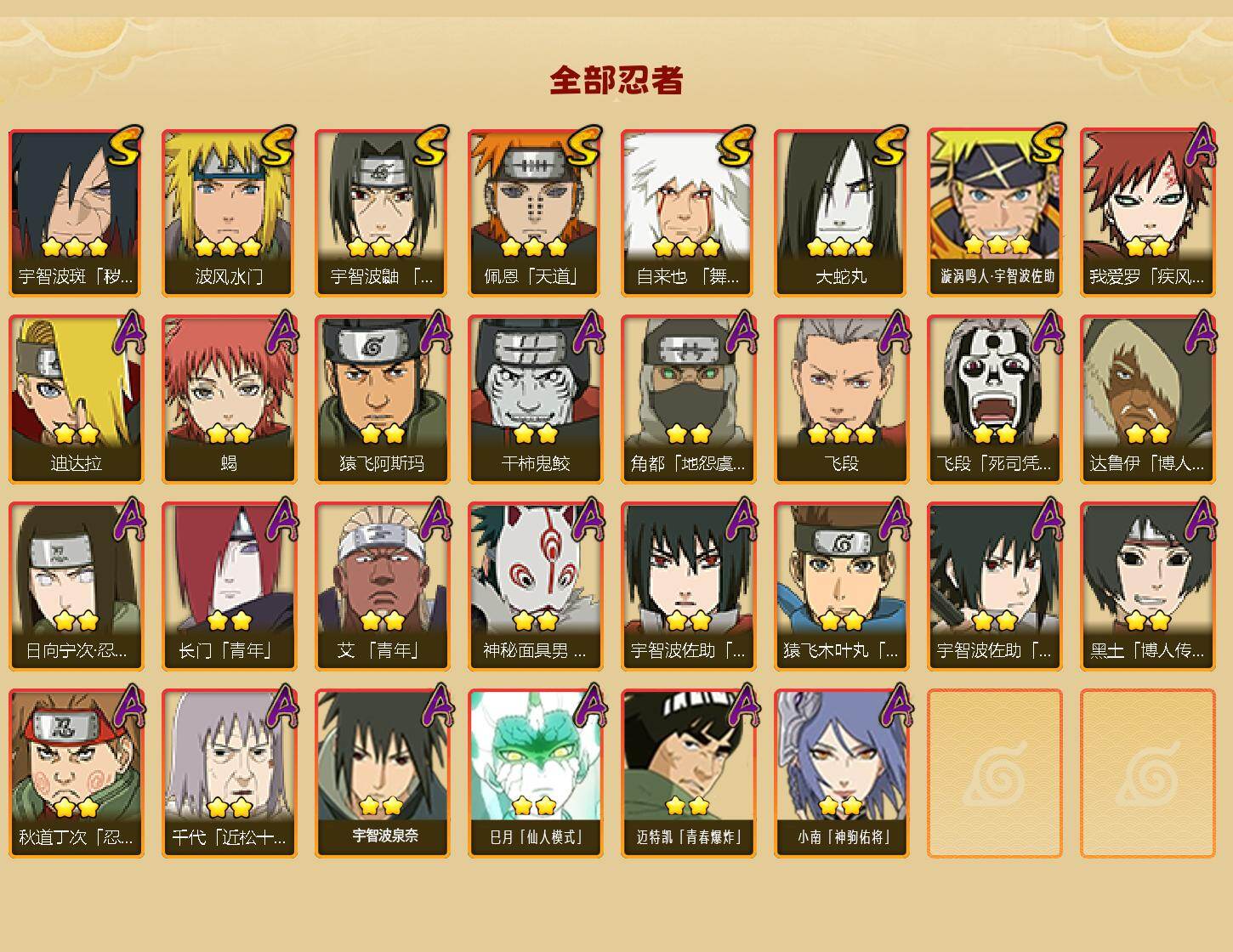Screen dimensions: 1233x952
Task: Pick the 干柿鬼鲛 ninja card
Action: 535,399
